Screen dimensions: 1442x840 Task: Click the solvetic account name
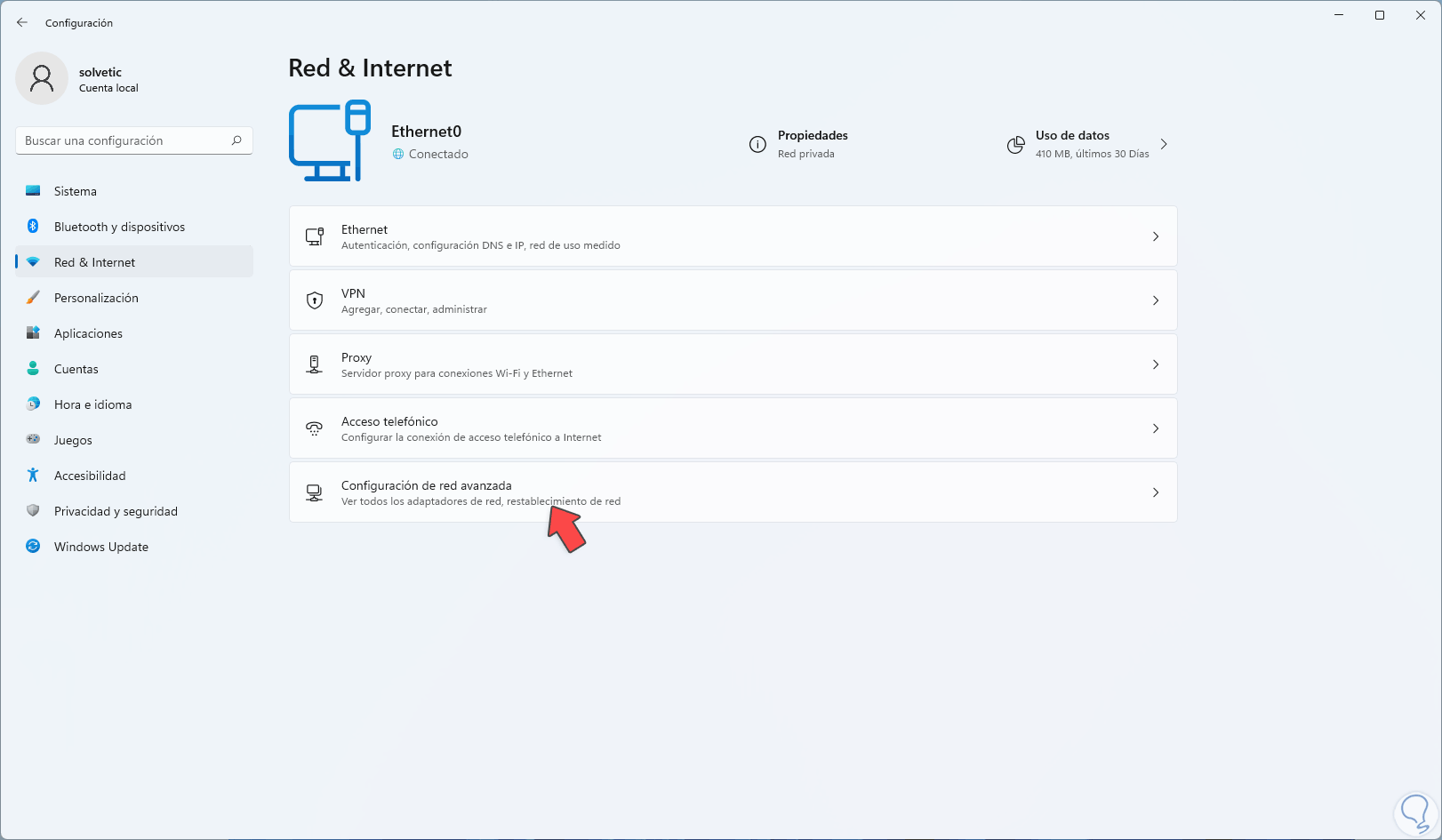(100, 72)
